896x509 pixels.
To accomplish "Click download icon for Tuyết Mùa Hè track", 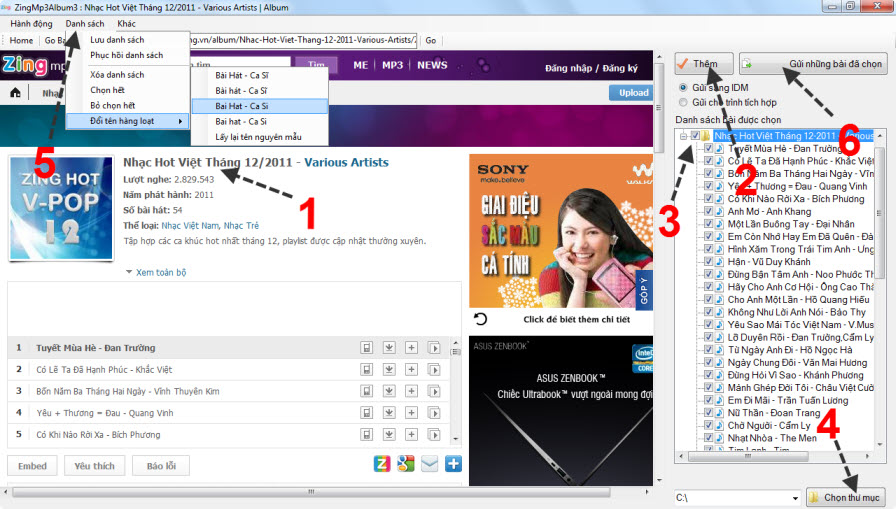I will point(389,348).
